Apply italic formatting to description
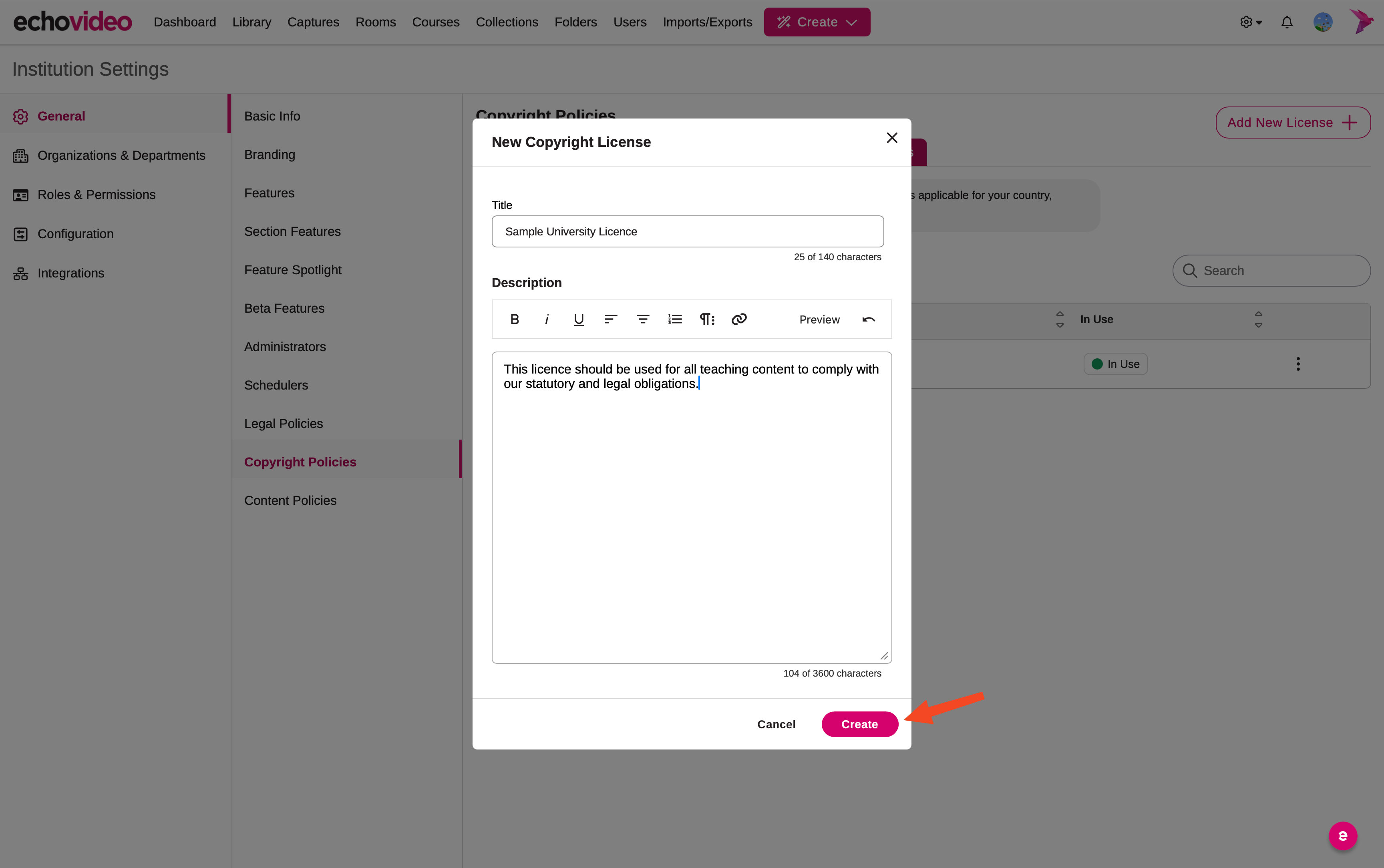 click(547, 319)
